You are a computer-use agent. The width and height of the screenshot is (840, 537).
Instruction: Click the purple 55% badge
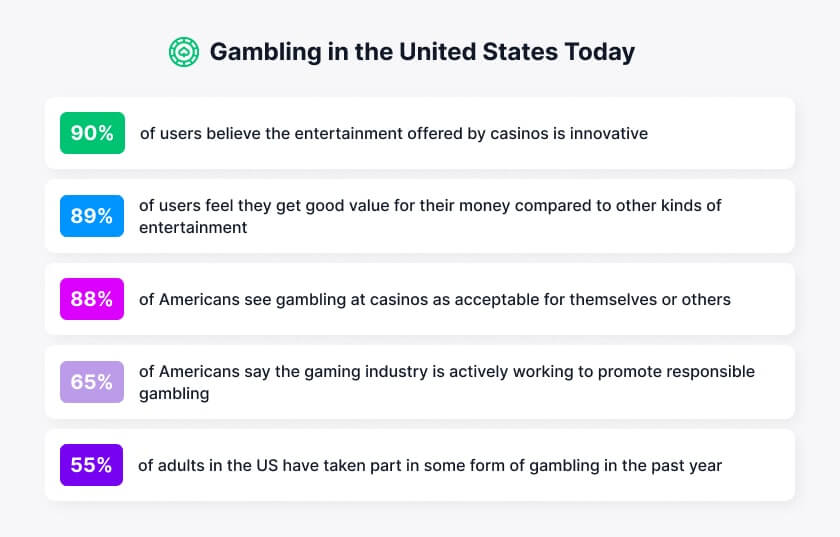(x=91, y=465)
